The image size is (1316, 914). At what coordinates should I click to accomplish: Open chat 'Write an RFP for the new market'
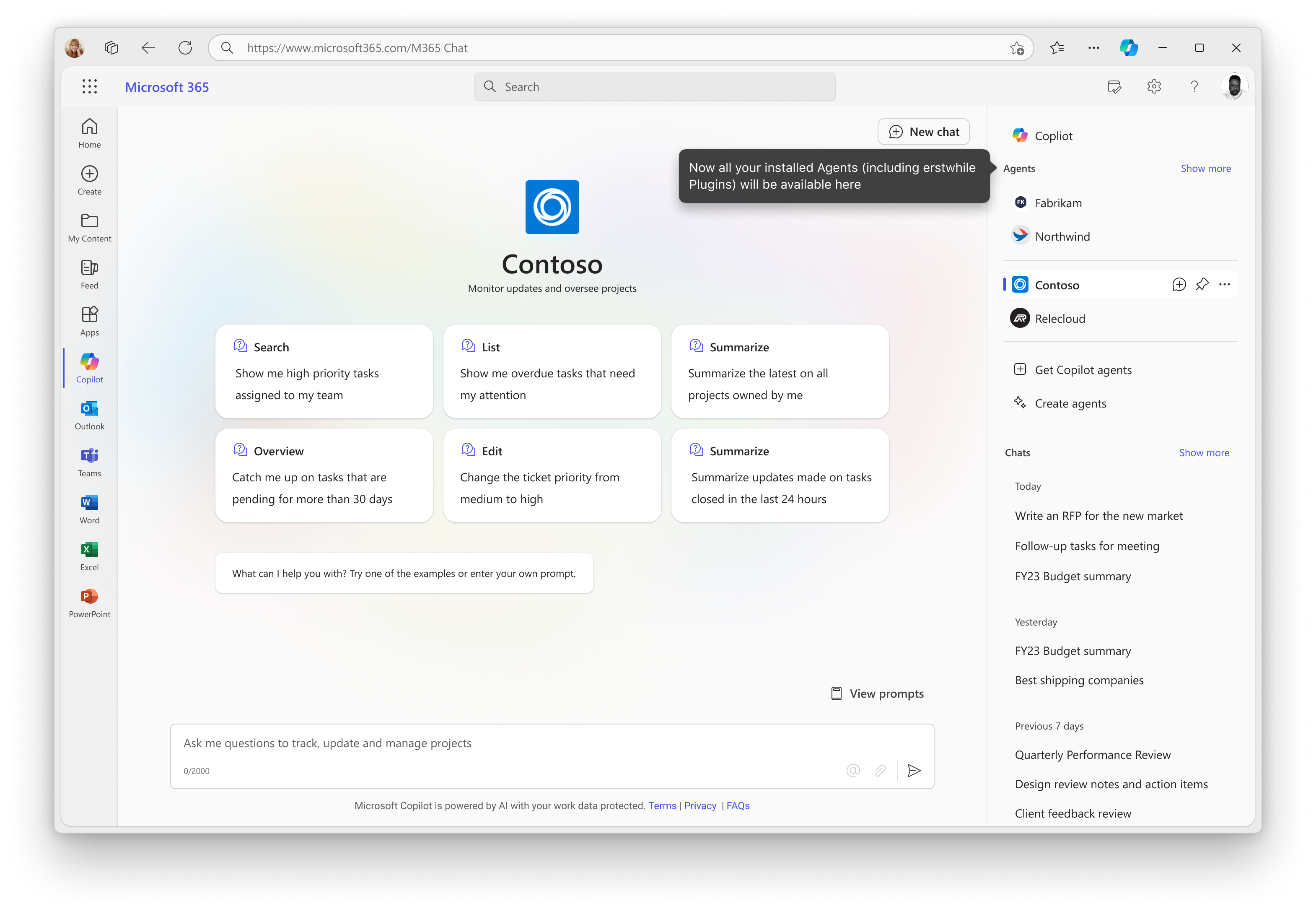pos(1098,515)
